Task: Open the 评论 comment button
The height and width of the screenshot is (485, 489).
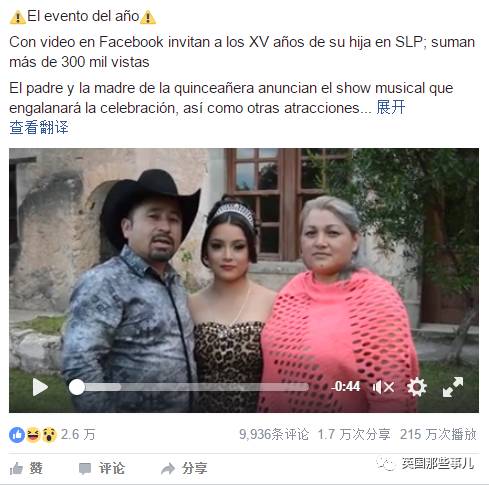Action: click(102, 468)
